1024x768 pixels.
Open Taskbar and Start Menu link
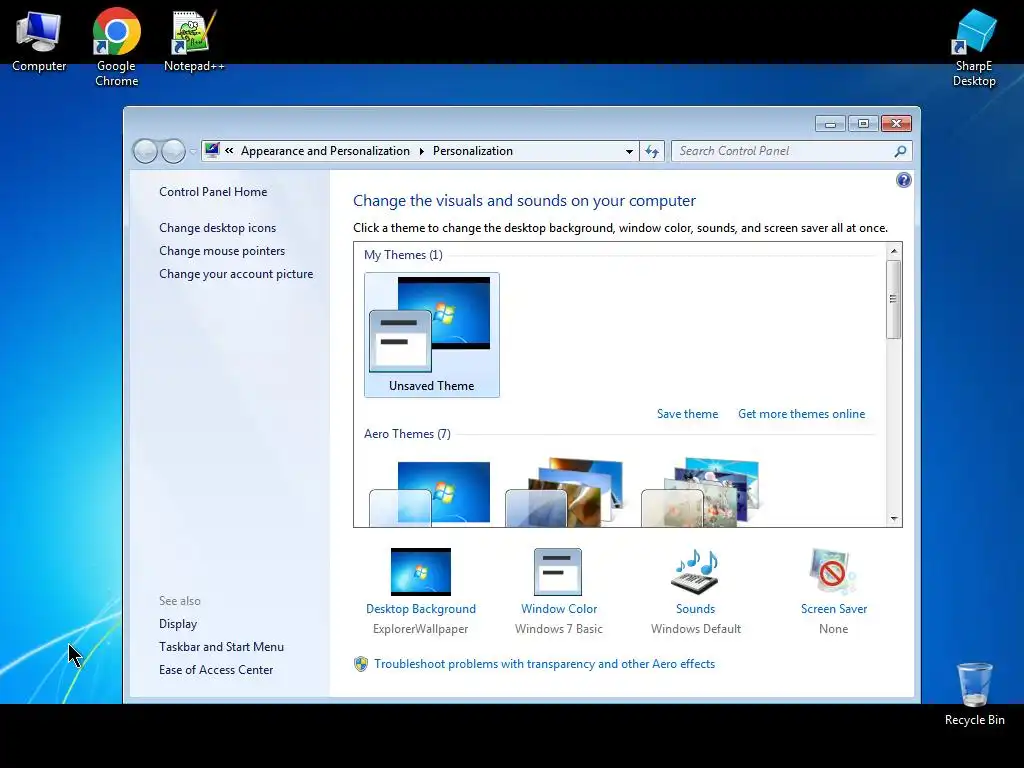click(x=221, y=647)
